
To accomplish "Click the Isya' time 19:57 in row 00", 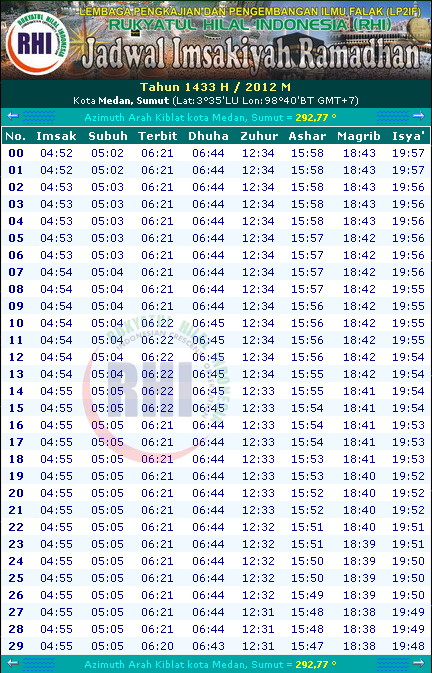I will pyautogui.click(x=408, y=153).
